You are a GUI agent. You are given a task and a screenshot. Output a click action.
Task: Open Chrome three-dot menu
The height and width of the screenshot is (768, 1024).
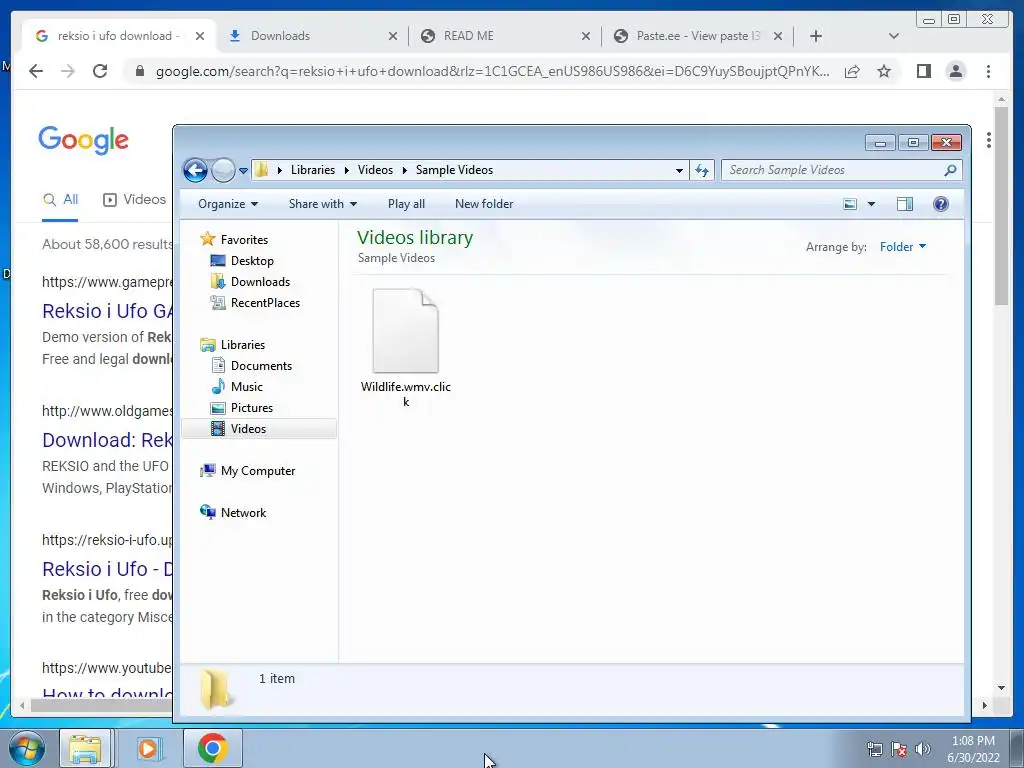(988, 71)
